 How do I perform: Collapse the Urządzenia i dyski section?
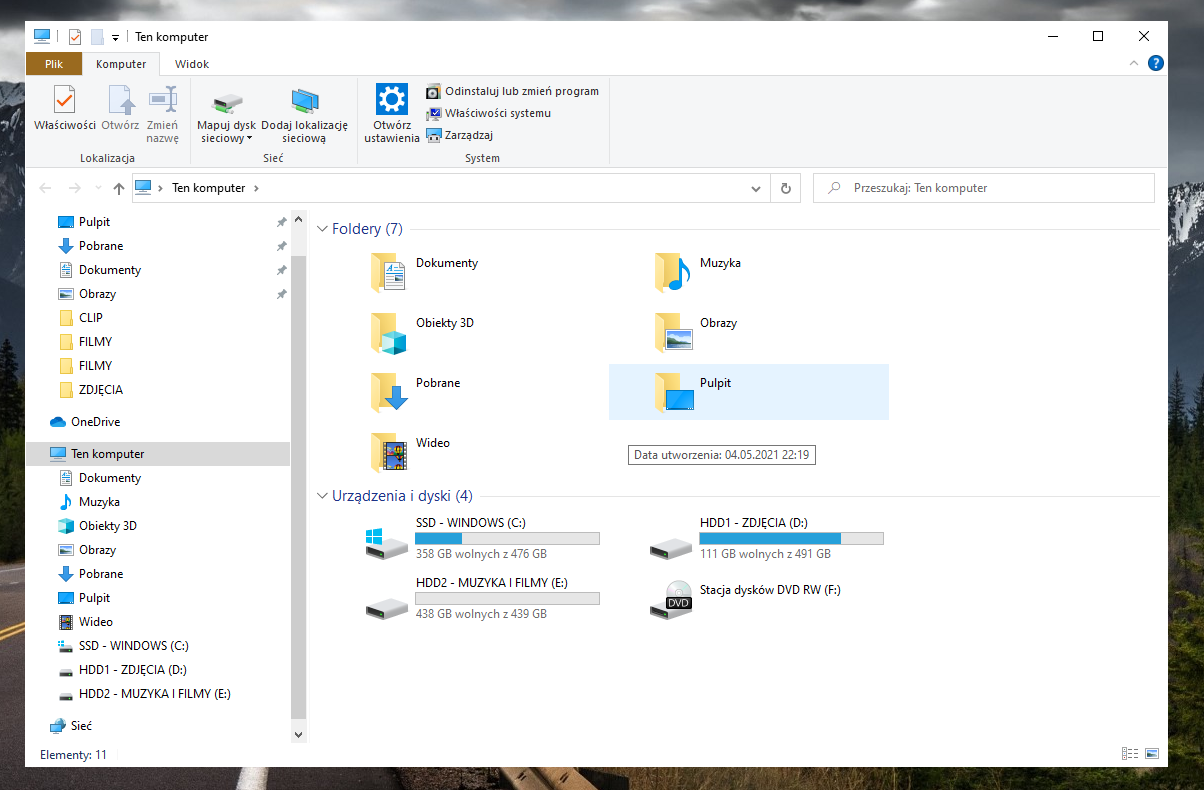pyautogui.click(x=322, y=496)
